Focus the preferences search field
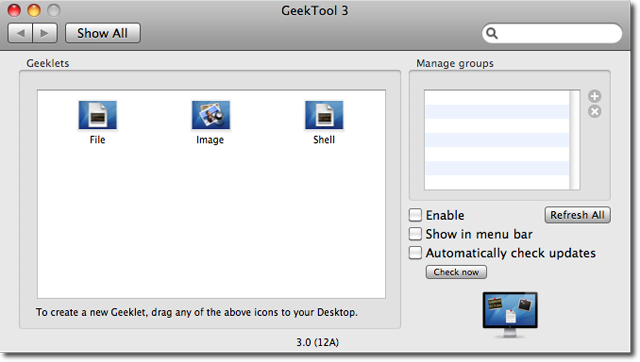Screen dimensions: 640x362 pyautogui.click(x=552, y=33)
